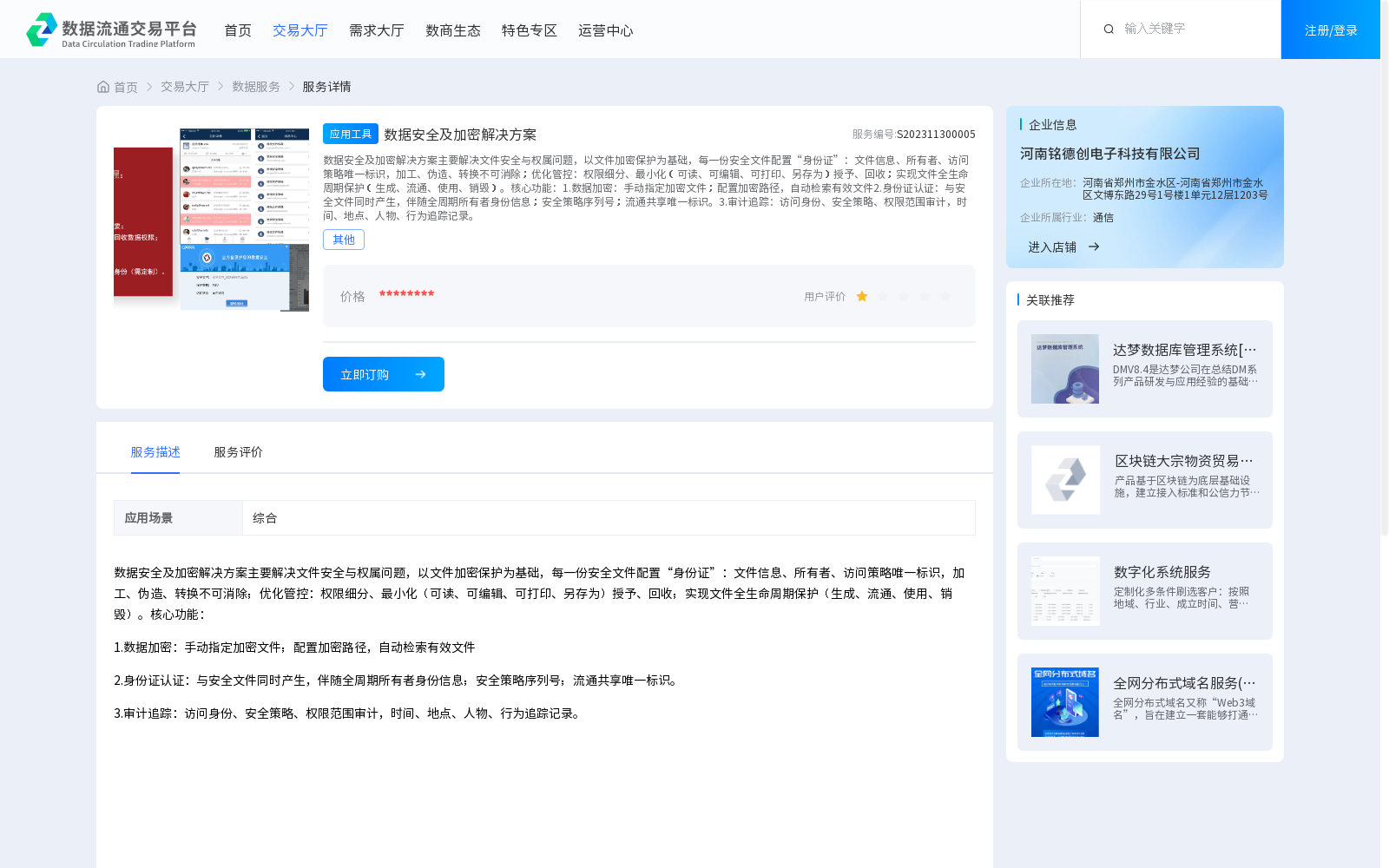1389x868 pixels.
Task: Click the 用户评价 label
Action: [825, 297]
